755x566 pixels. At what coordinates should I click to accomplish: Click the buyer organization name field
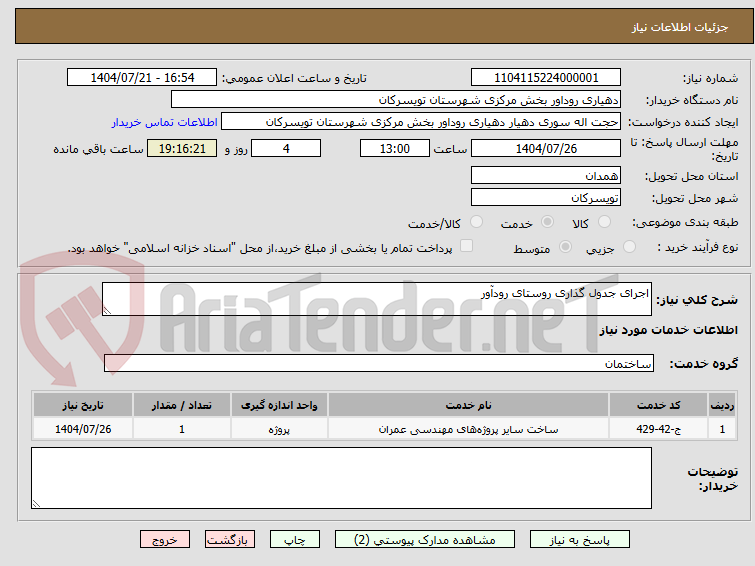point(396,100)
